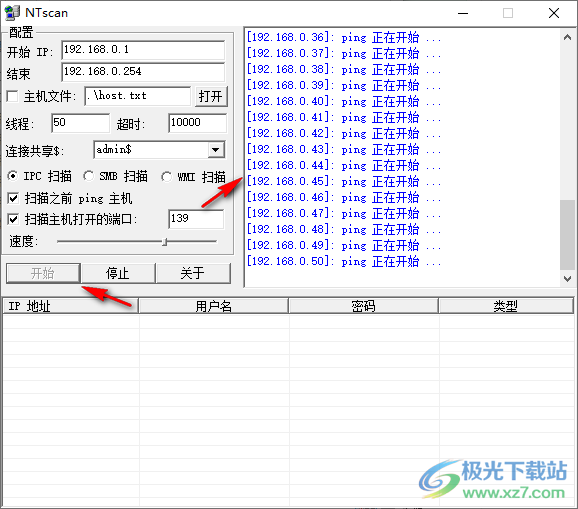578x509 pixels.
Task: Click the host.txt file path field
Action: click(x=137, y=96)
